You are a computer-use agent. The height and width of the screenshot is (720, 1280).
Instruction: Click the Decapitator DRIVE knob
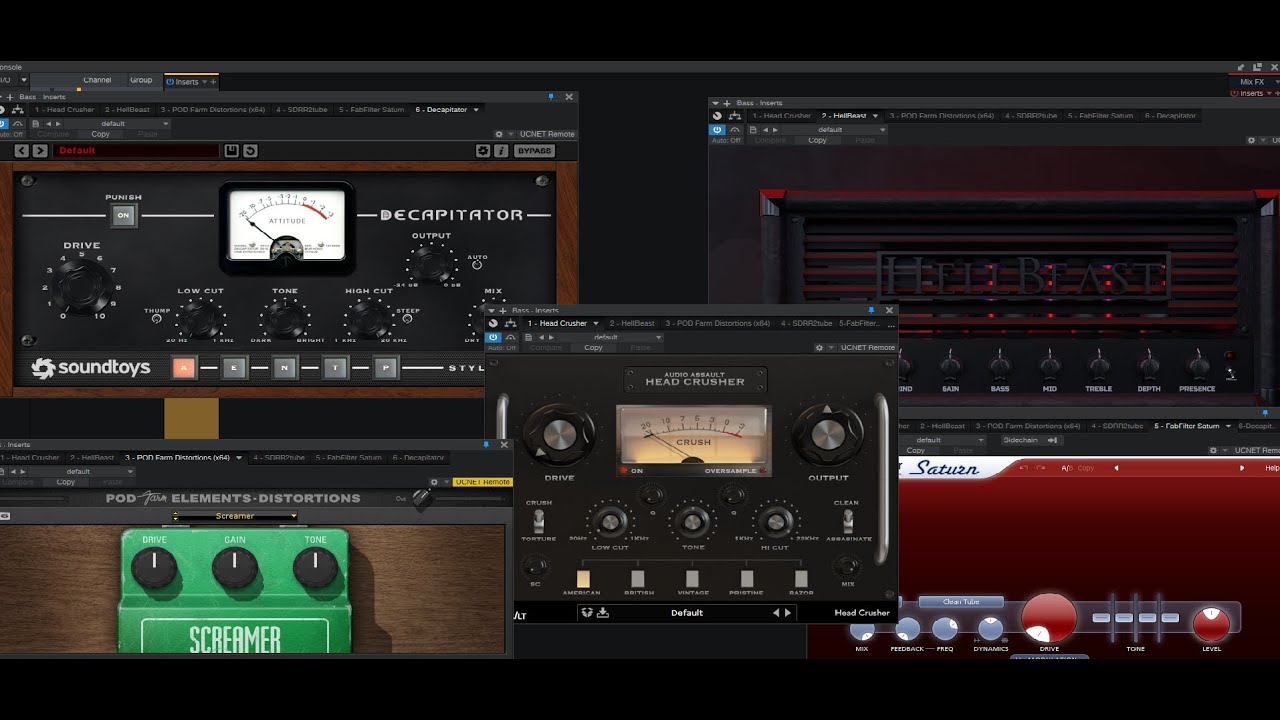82,287
